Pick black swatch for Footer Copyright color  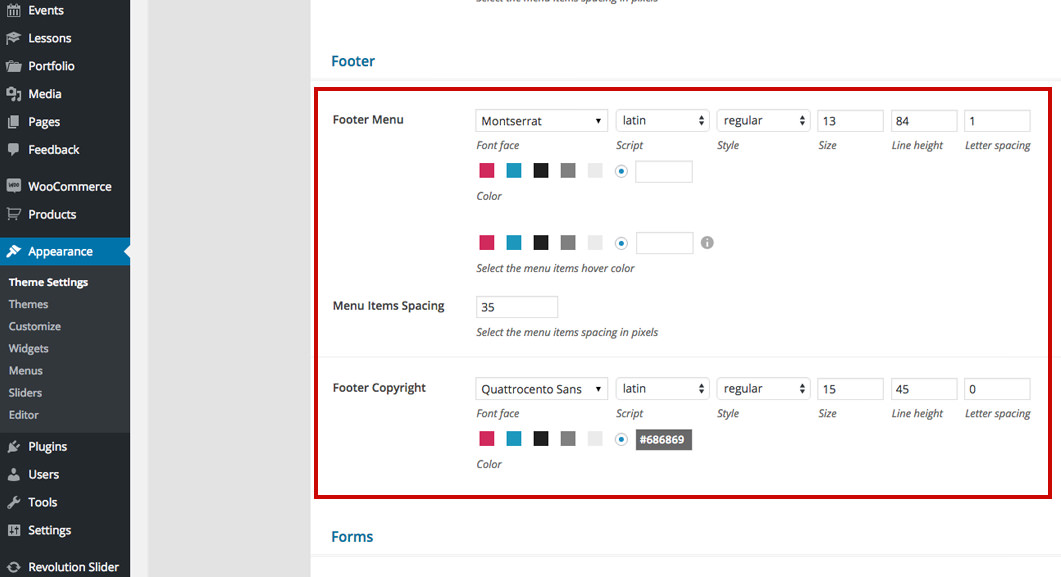541,439
